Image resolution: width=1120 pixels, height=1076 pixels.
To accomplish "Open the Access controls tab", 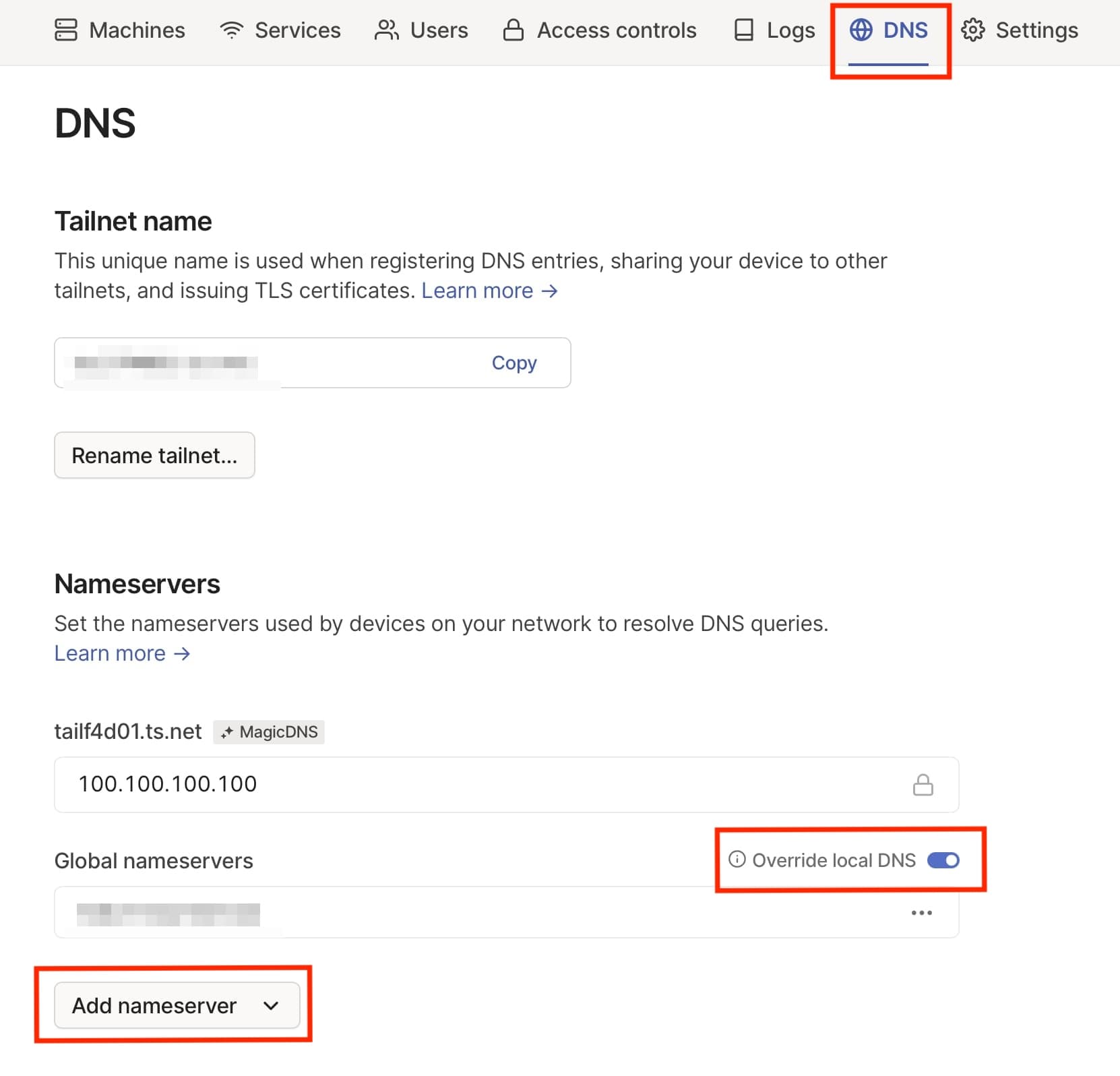I will tap(616, 30).
